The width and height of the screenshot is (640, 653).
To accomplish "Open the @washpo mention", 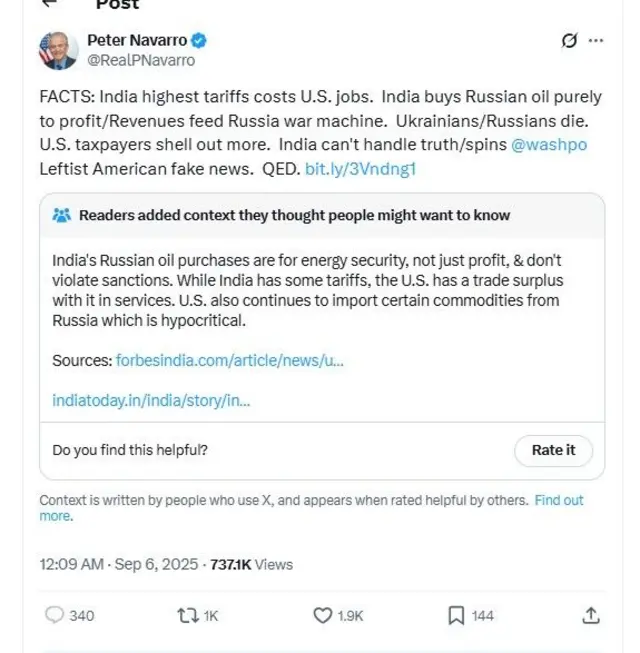I will coord(549,144).
